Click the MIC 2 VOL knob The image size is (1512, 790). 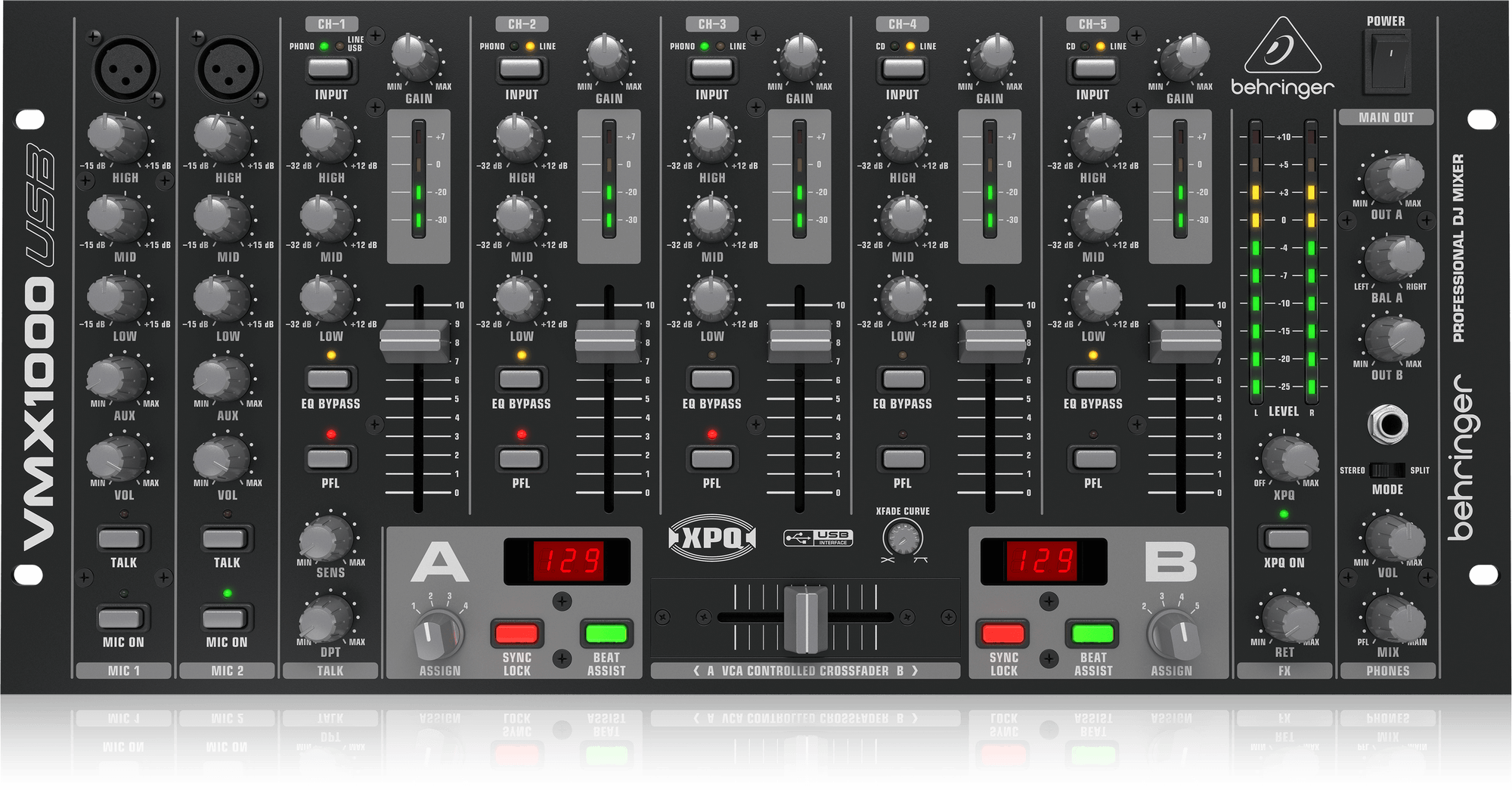pos(222,458)
